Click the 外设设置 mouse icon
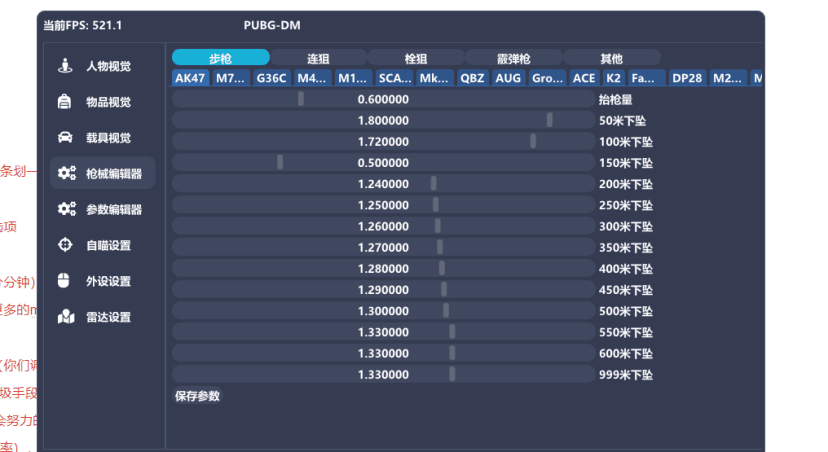The image size is (828, 452). click(63, 281)
